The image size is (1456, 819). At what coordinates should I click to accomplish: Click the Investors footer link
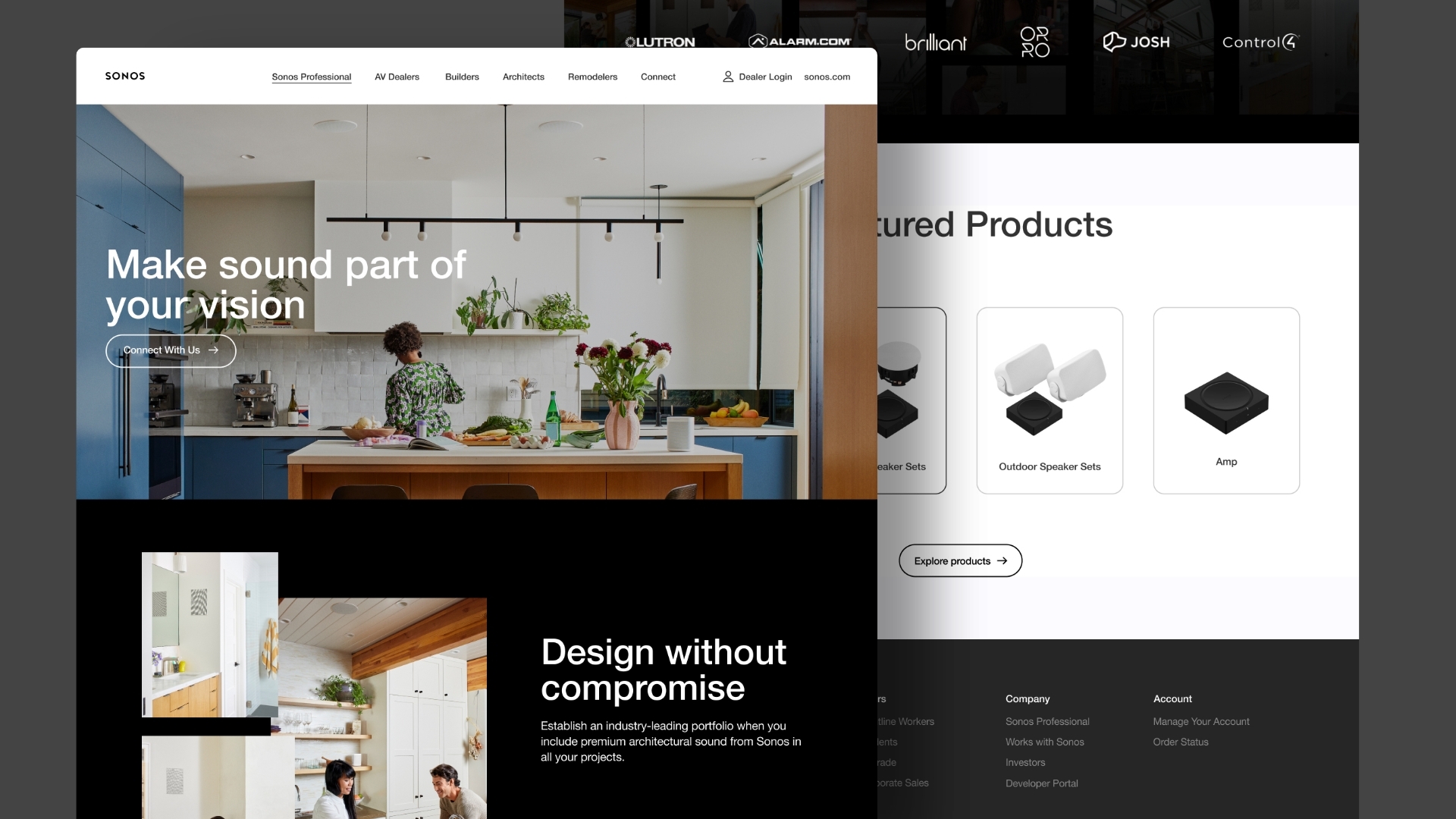tap(1025, 762)
